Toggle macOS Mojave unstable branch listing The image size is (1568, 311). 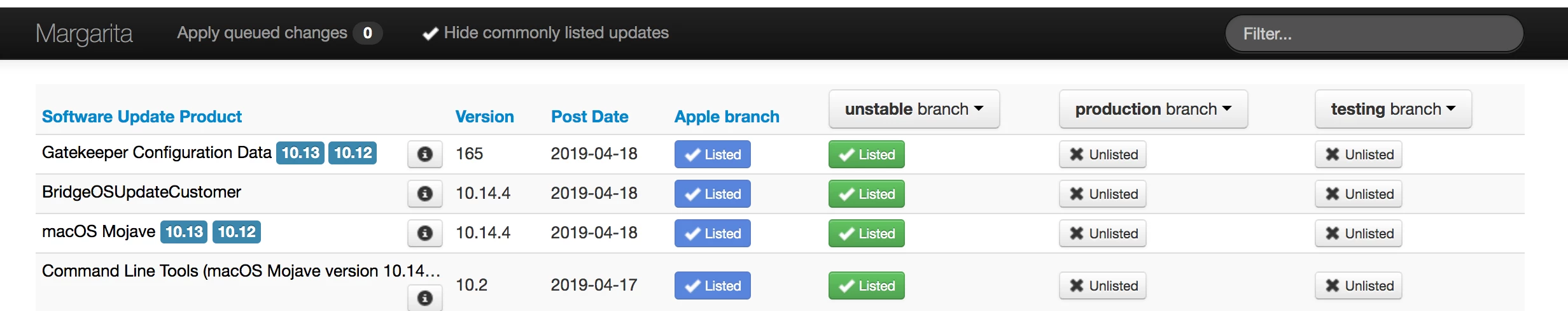click(x=866, y=233)
